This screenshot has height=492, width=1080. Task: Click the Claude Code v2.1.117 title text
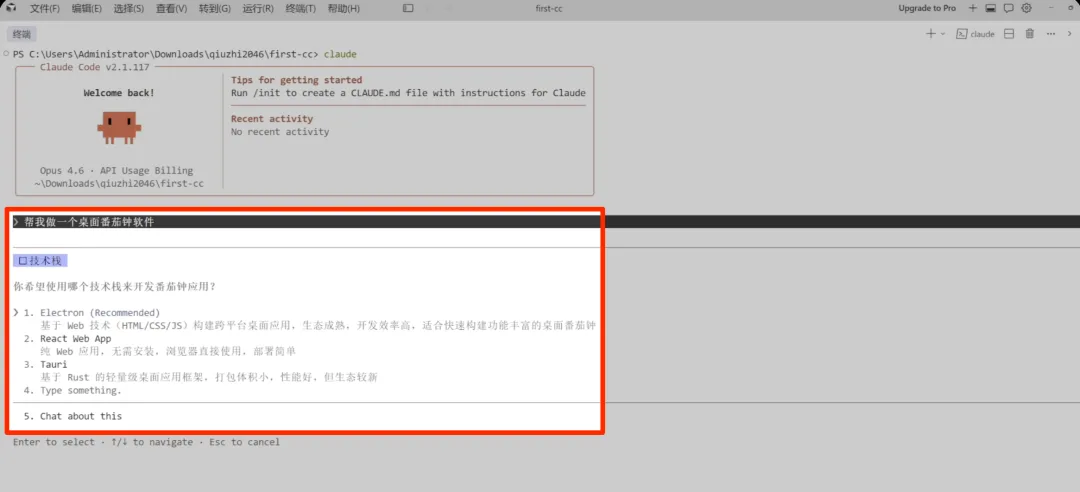(x=92, y=67)
